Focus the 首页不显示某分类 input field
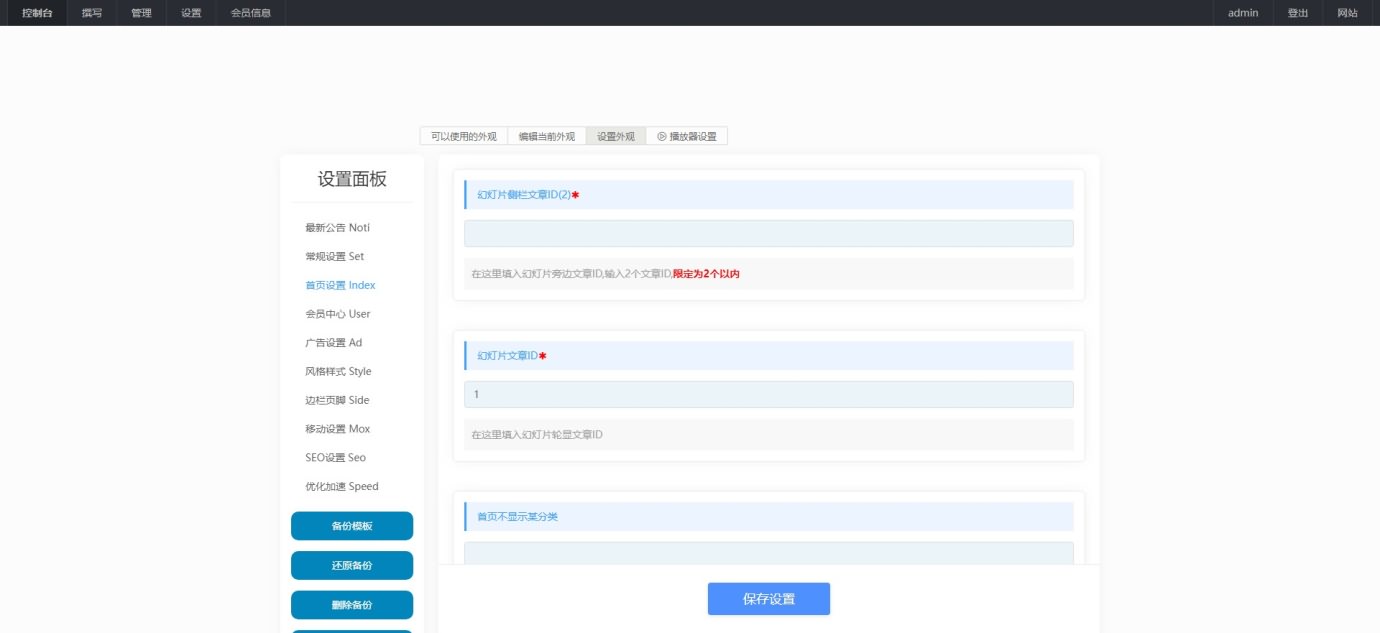The image size is (1380, 633). point(769,553)
